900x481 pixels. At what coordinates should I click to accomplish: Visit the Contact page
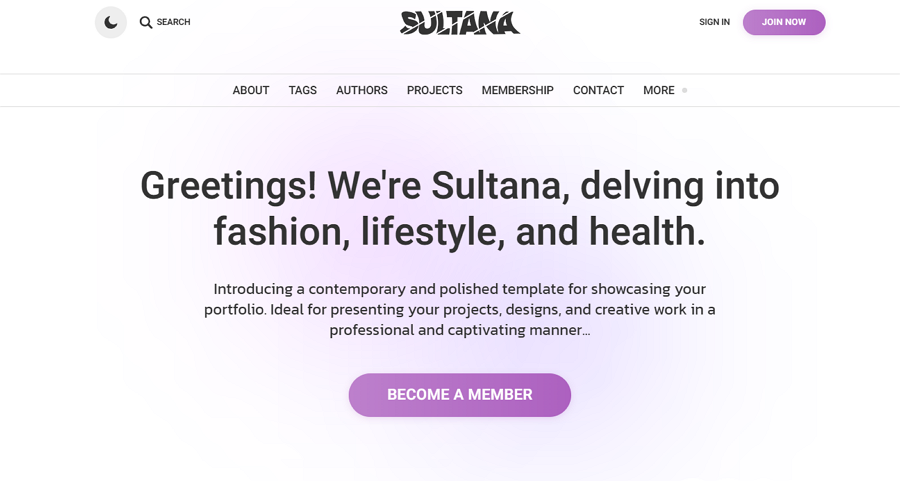(x=598, y=90)
